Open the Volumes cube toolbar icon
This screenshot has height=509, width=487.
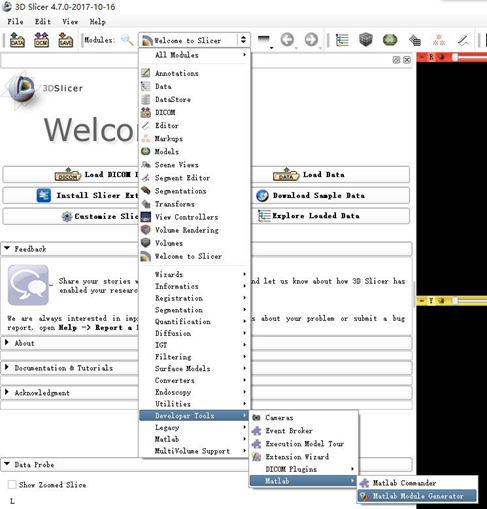(x=366, y=40)
